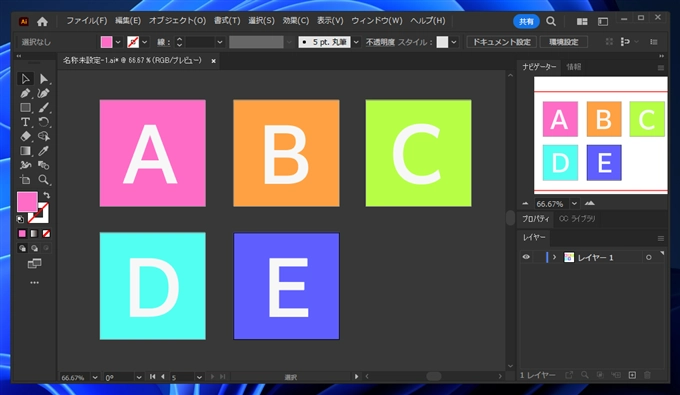Select the Pen tool
Screen dimensions: 680x395
point(25,93)
